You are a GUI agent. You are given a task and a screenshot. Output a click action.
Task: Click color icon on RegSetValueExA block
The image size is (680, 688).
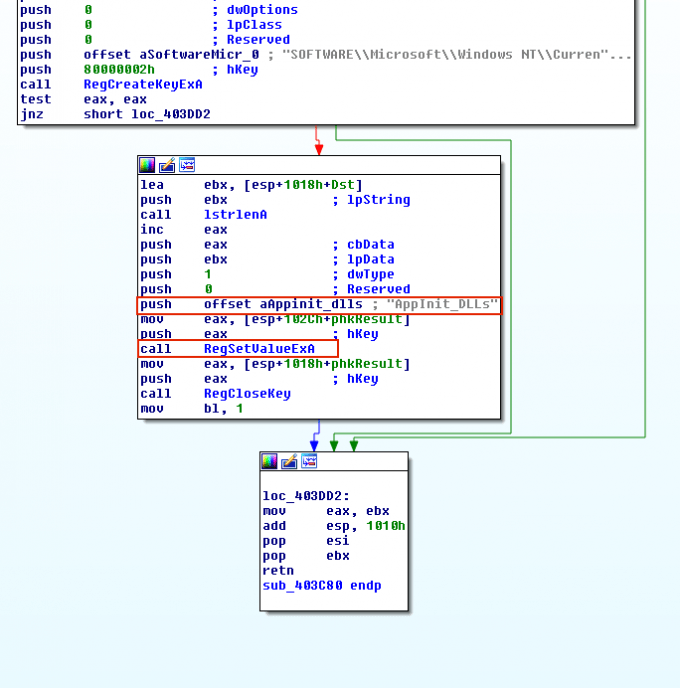[147, 165]
